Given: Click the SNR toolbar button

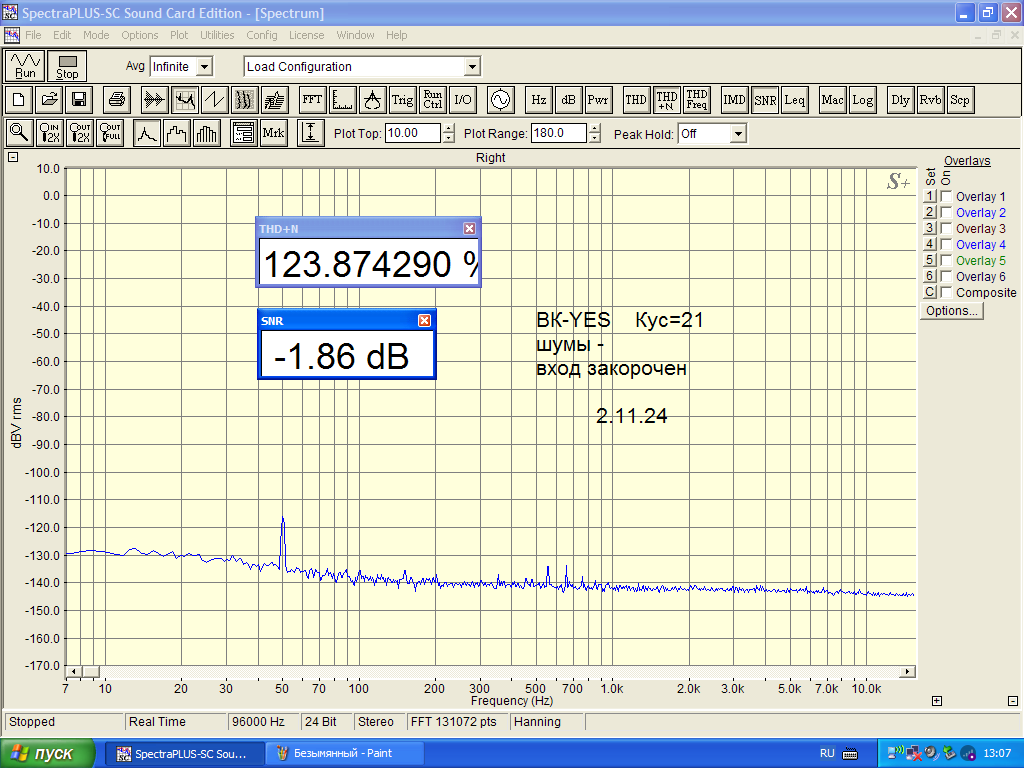Looking at the screenshot, I should [x=765, y=100].
